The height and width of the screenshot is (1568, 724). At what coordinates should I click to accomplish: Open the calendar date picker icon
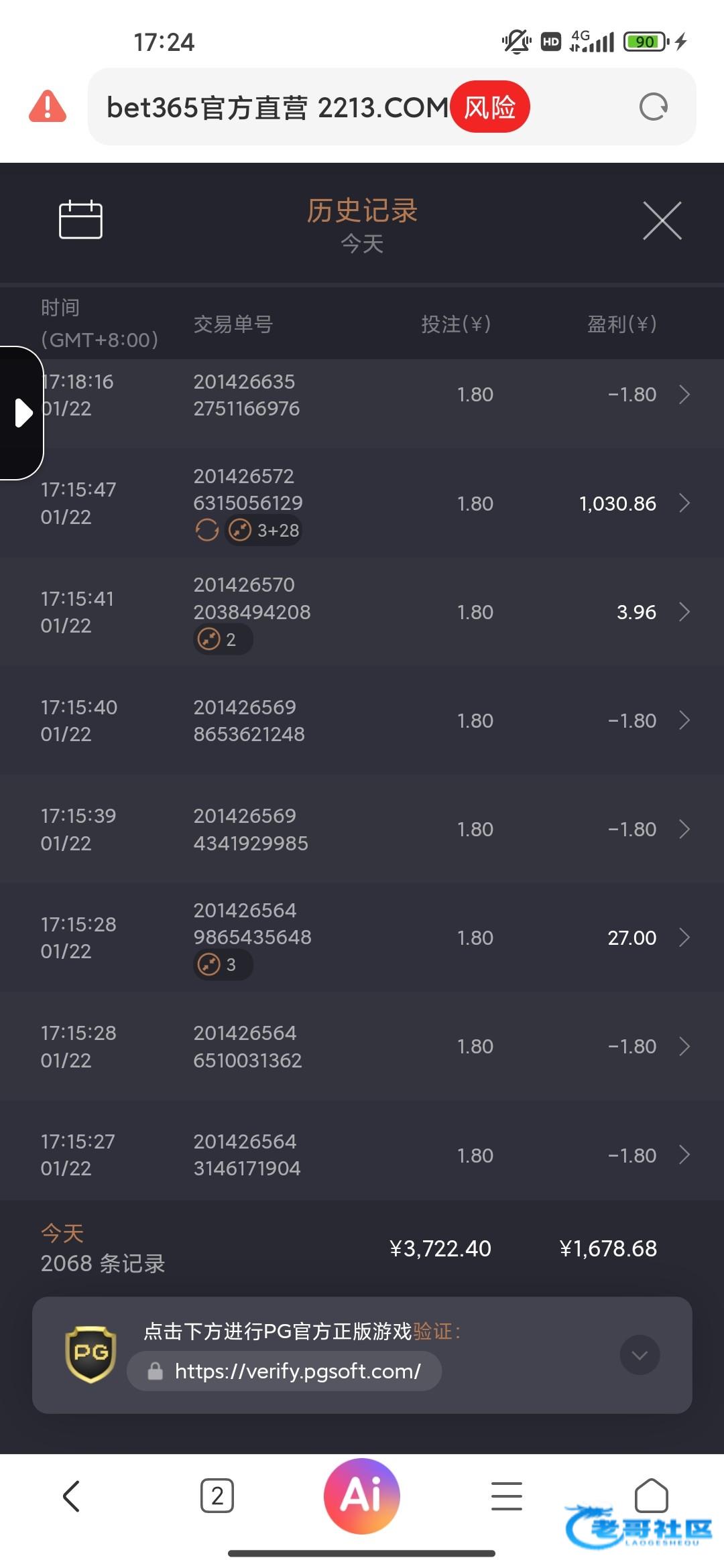point(80,220)
